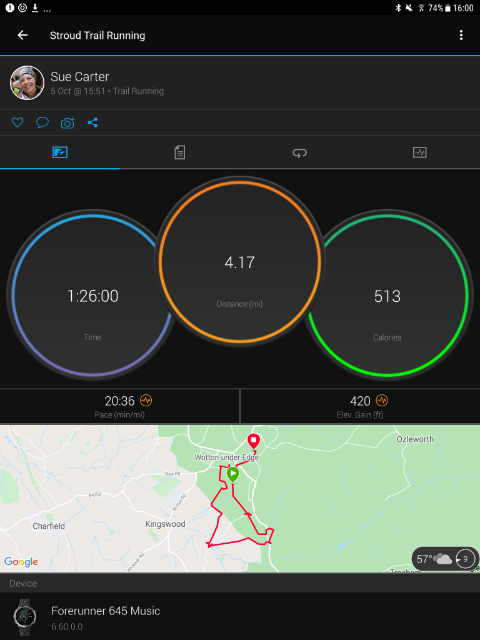Like the activity with the heart icon
This screenshot has width=480, height=640.
pyautogui.click(x=18, y=122)
